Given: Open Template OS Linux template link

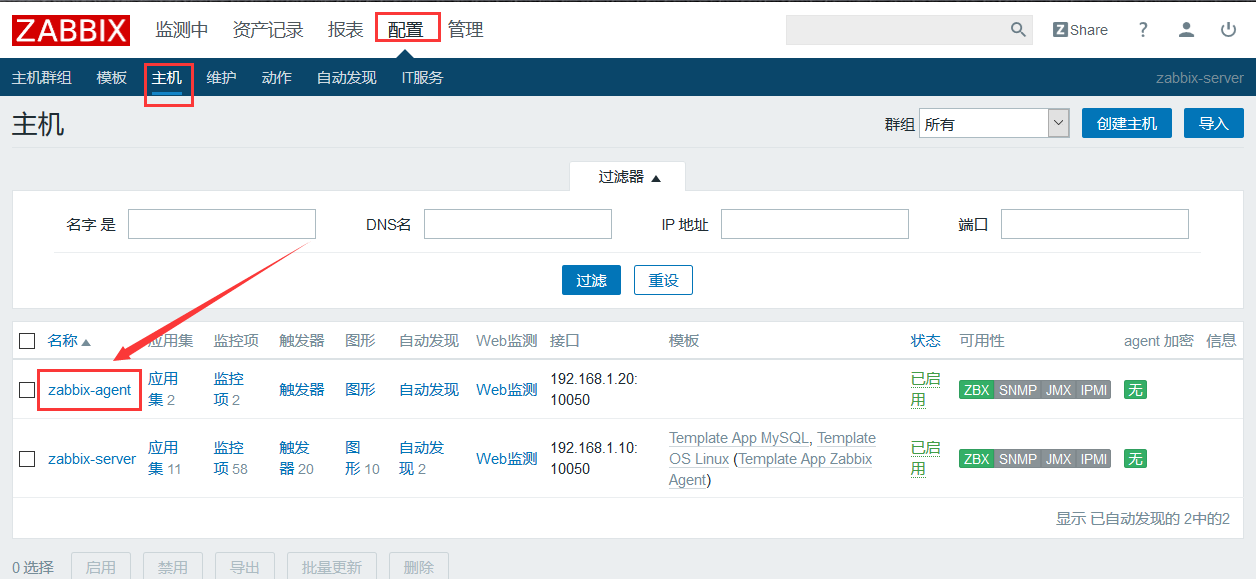Looking at the screenshot, I should pos(772,448).
